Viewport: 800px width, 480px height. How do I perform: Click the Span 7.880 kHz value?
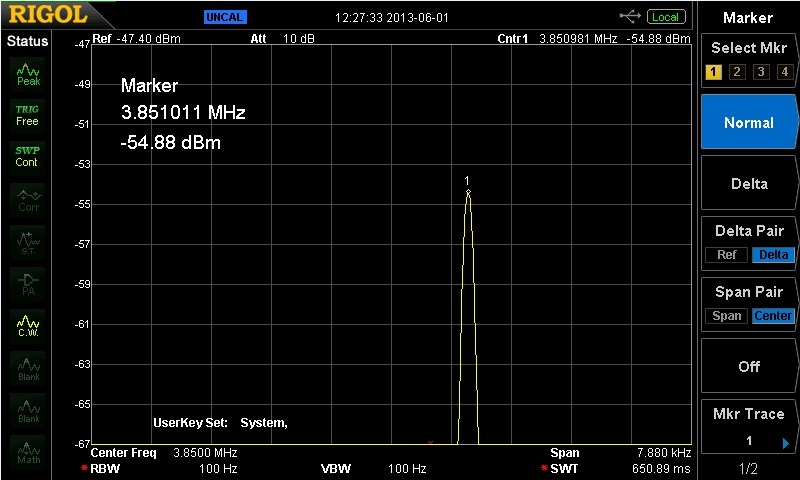pyautogui.click(x=664, y=453)
